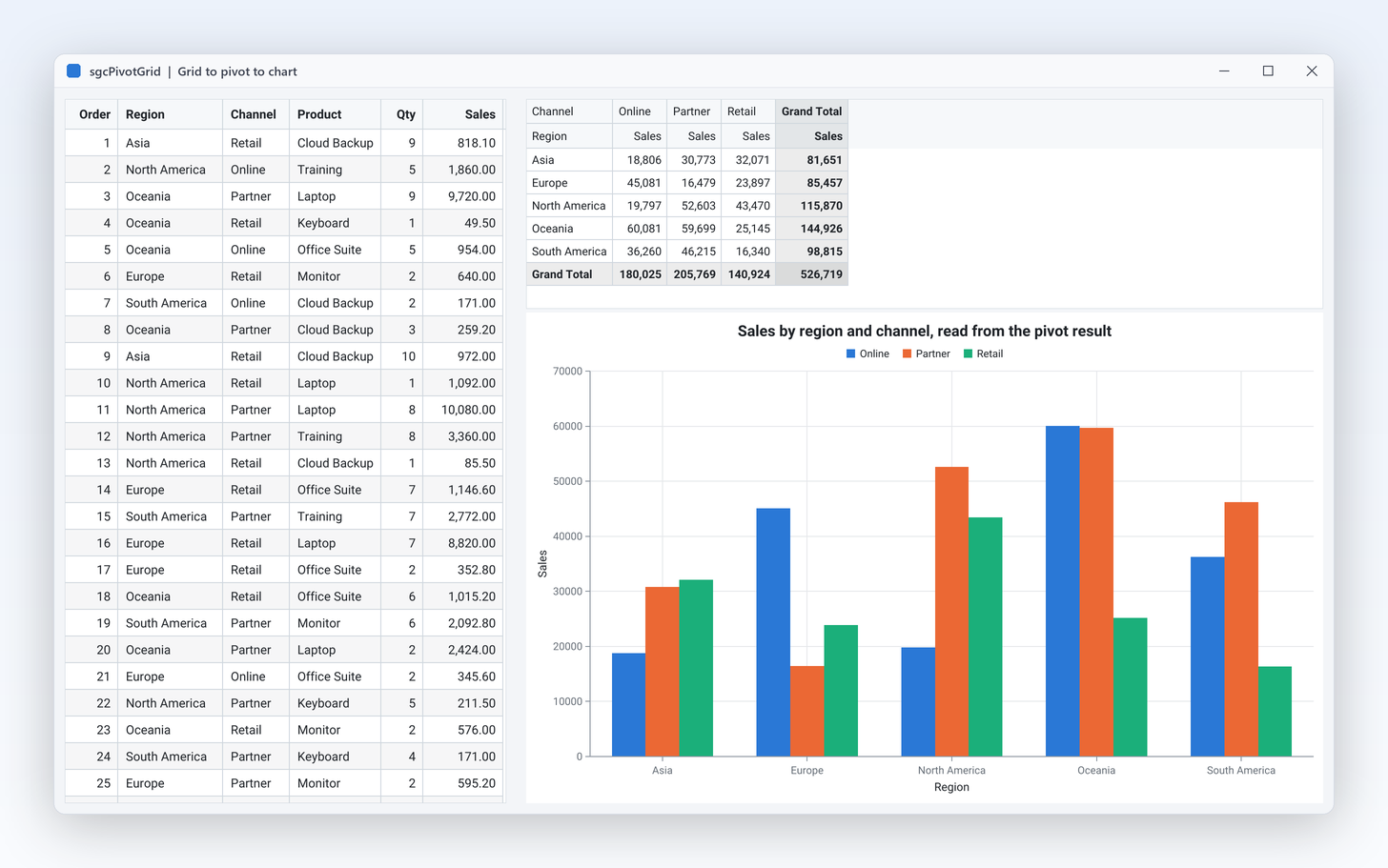This screenshot has height=868, width=1388.
Task: Select the Oceania grand total value 144,926
Action: pyautogui.click(x=811, y=229)
